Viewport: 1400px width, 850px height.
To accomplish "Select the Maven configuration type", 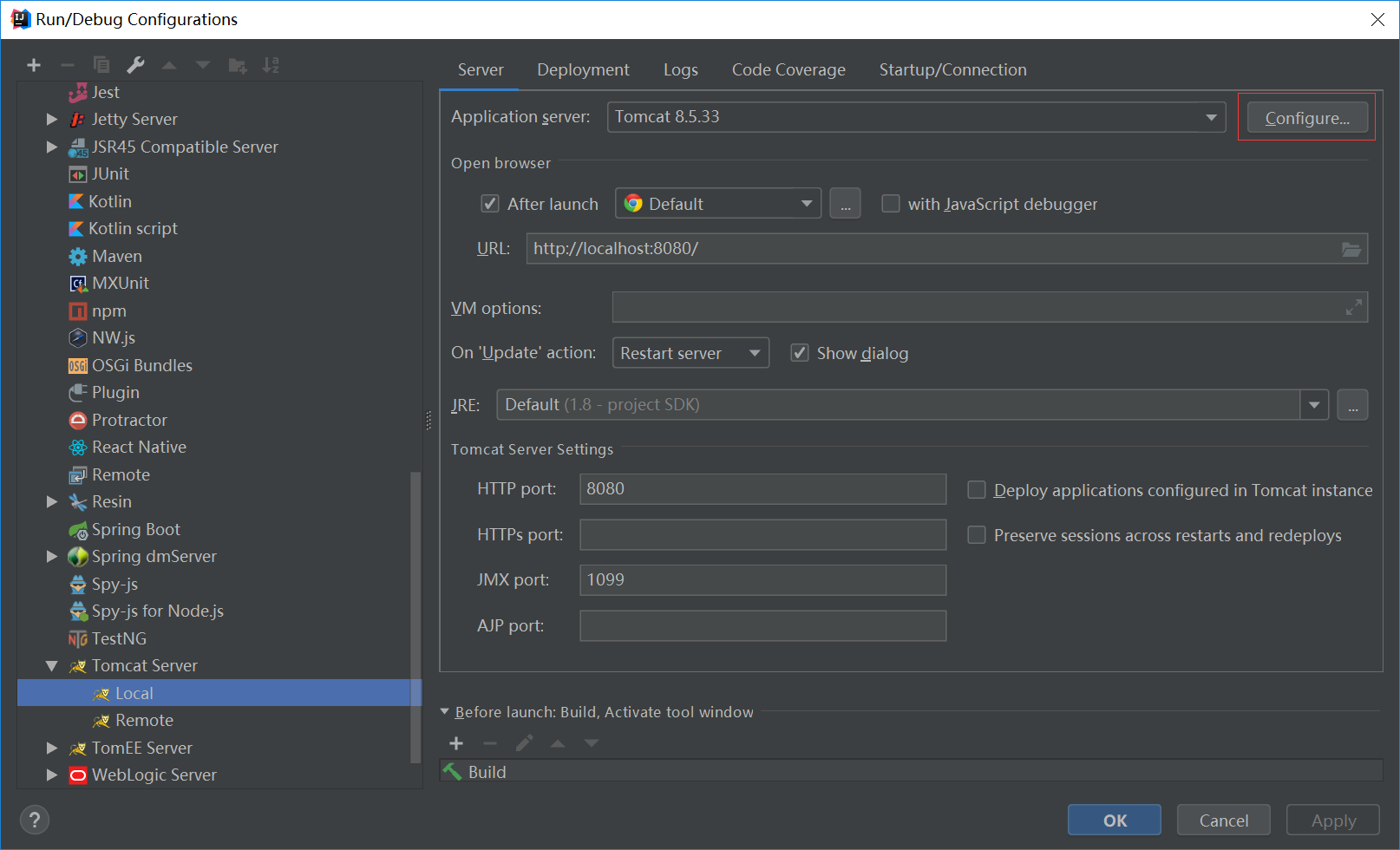I will (117, 256).
